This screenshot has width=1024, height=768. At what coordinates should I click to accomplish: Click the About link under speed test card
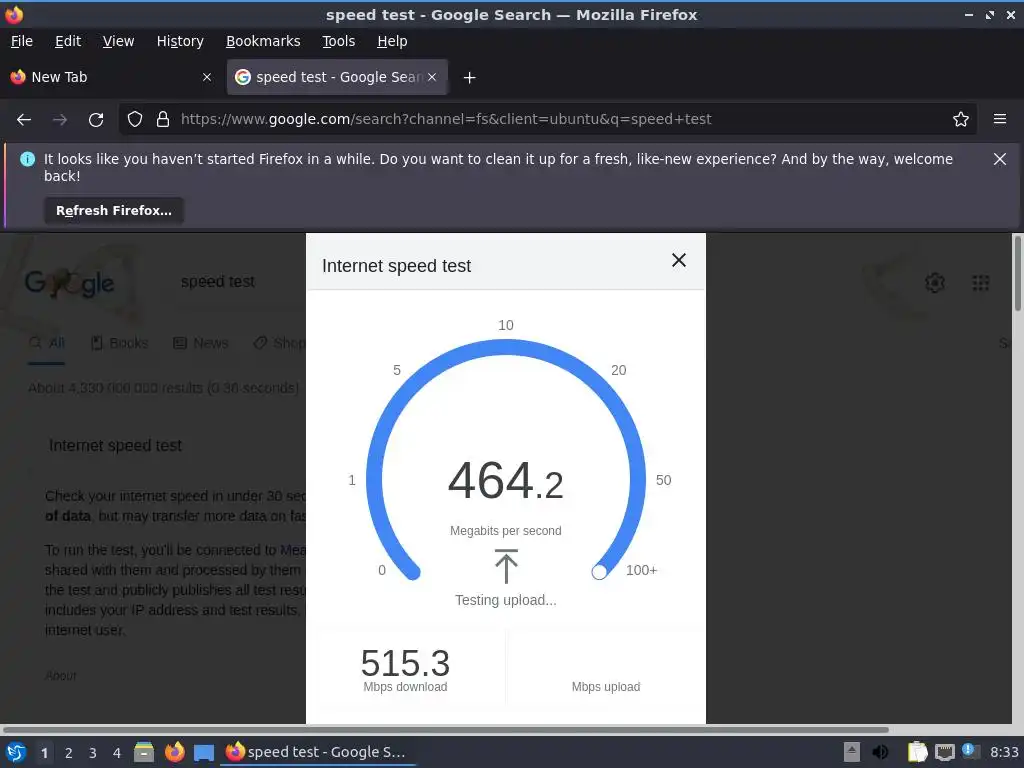(61, 676)
